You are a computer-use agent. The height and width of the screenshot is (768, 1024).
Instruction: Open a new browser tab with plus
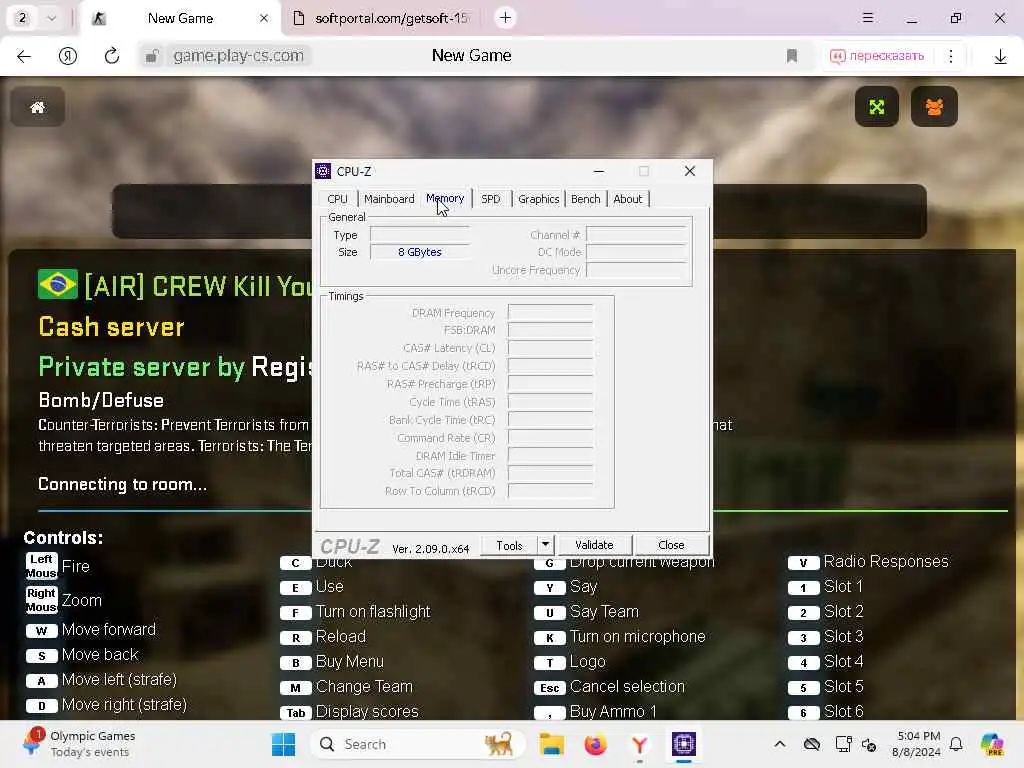(505, 18)
